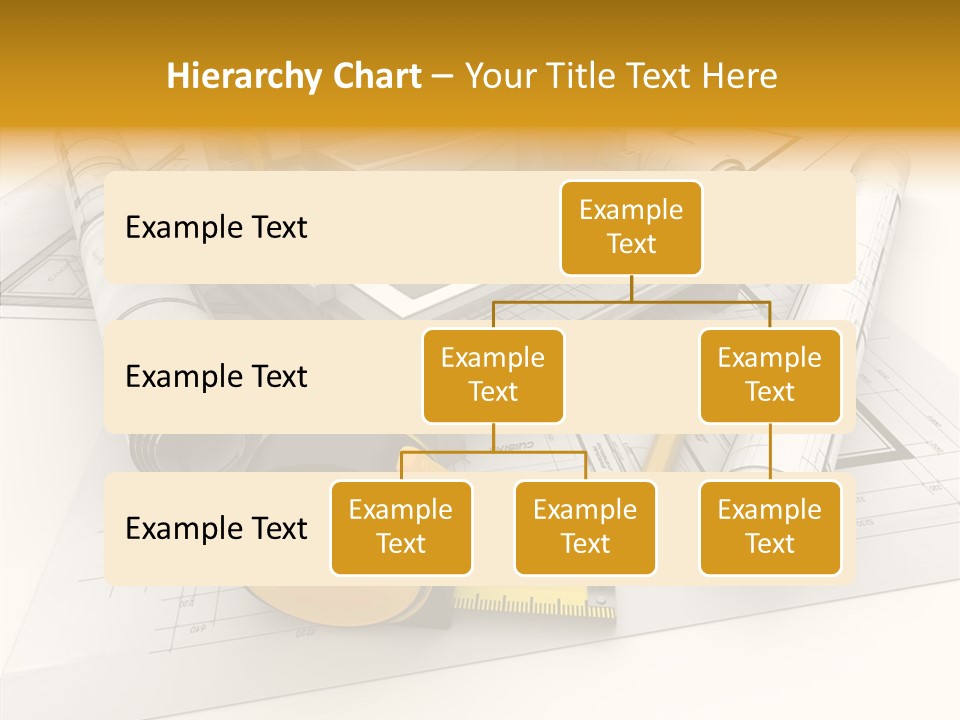Click the middle row's "Example Text" label
960x720 pixels.
pyautogui.click(x=216, y=377)
